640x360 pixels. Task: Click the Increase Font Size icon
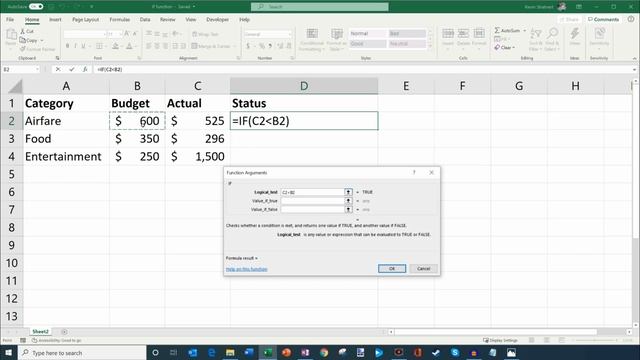(x=127, y=34)
